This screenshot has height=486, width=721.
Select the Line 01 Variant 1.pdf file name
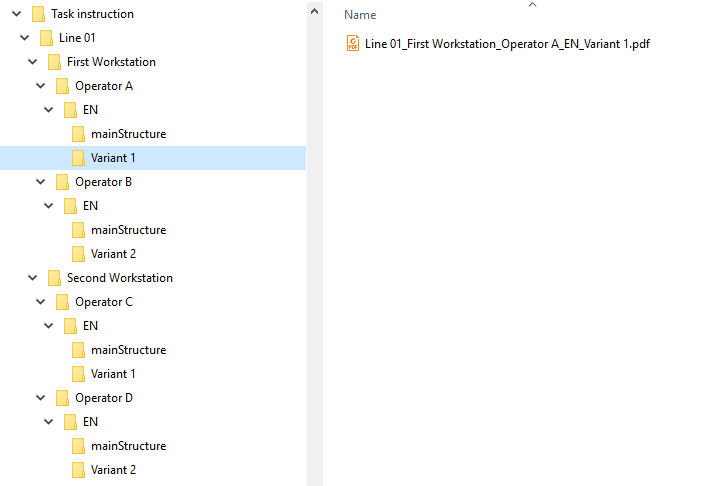(508, 43)
